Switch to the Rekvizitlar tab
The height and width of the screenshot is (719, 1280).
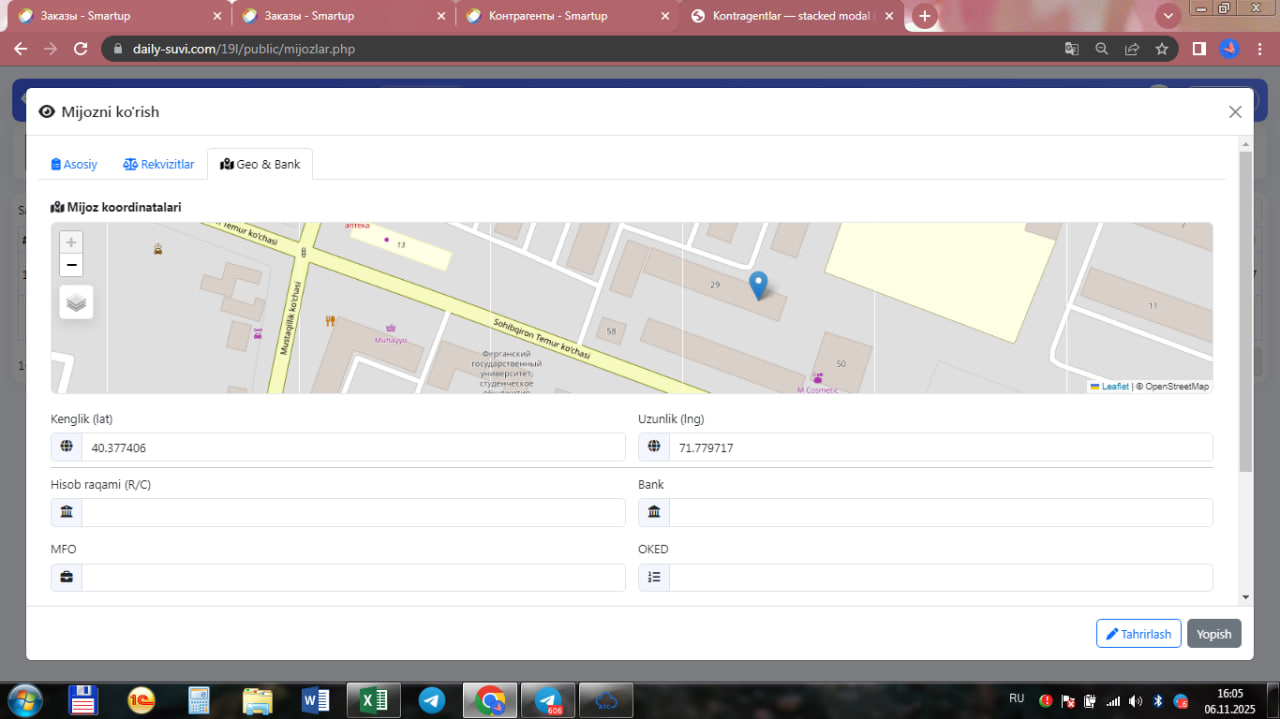159,164
